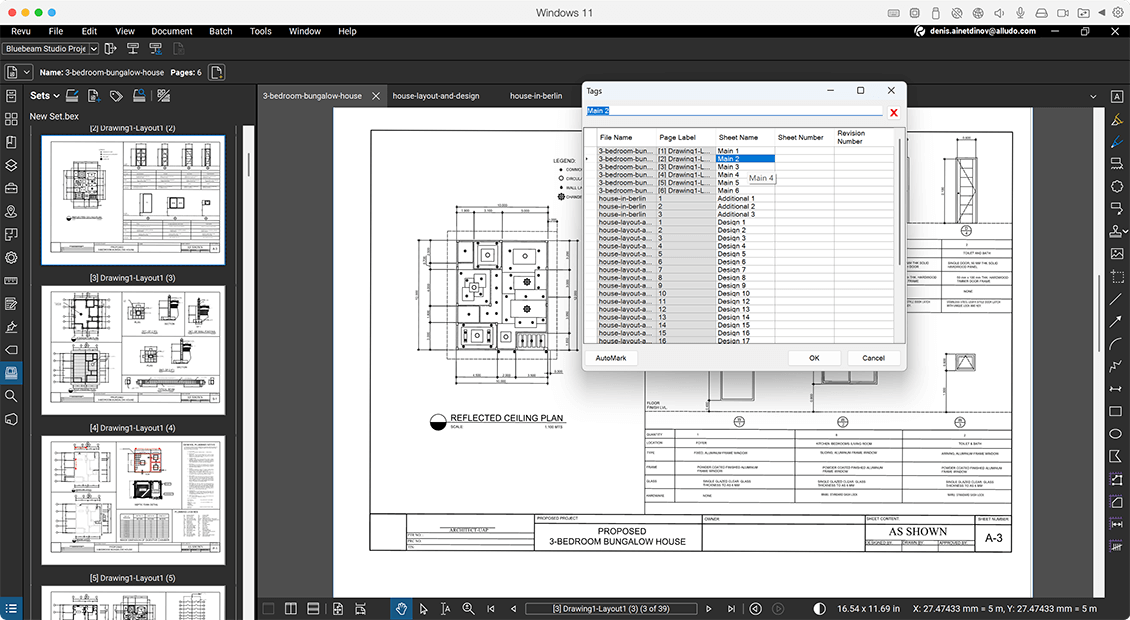Switch to side-by-side page view
1130x620 pixels.
coord(291,608)
